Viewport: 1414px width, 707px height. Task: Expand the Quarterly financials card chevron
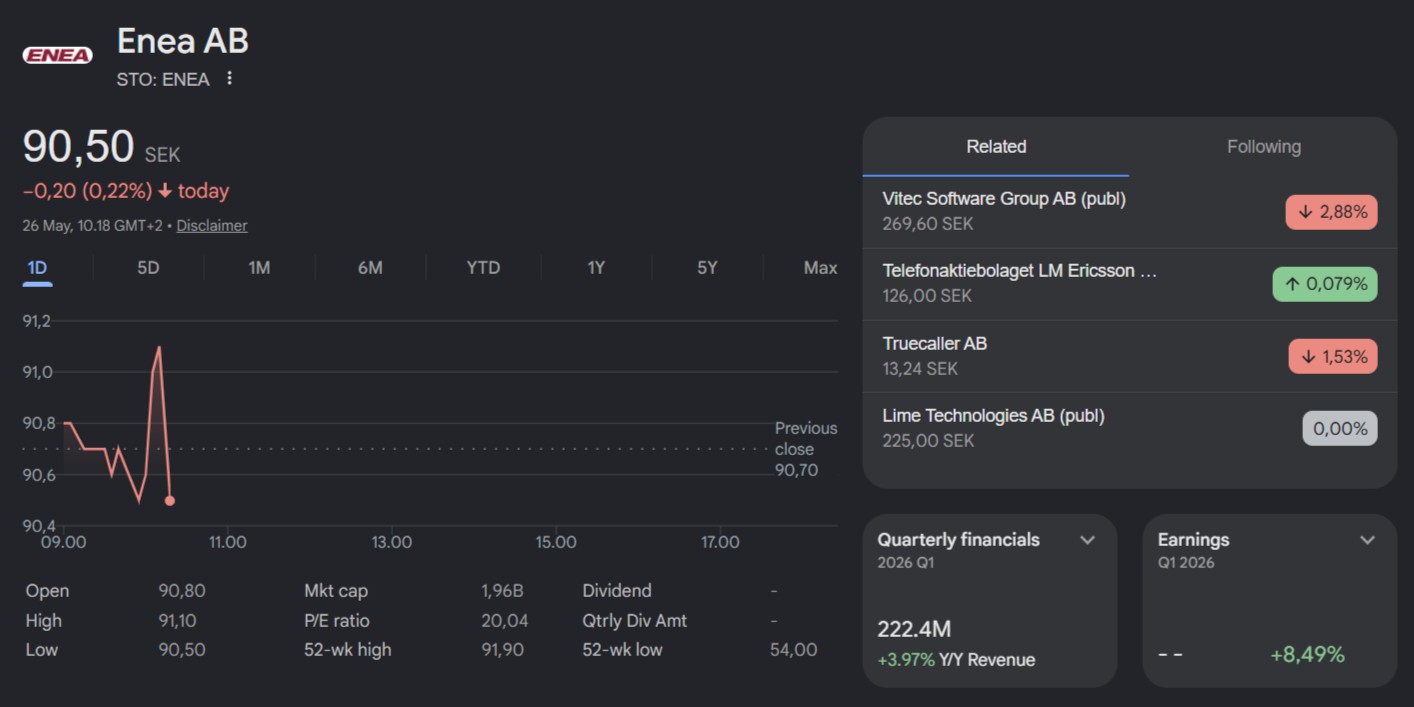tap(1088, 540)
